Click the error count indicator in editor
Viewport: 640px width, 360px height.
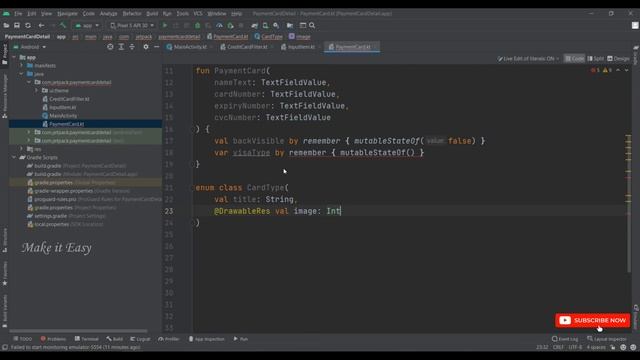pos(595,70)
